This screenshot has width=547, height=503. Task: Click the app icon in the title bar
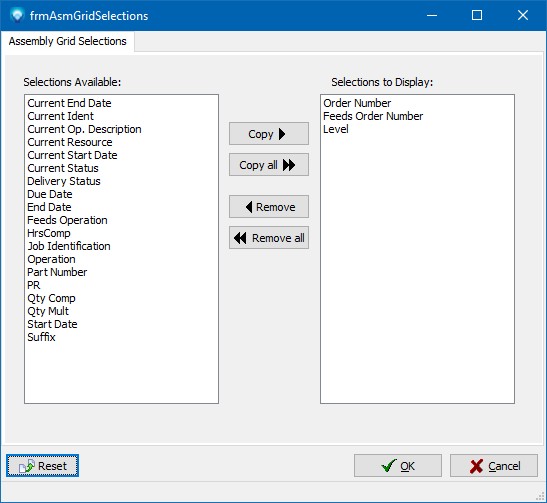(17, 15)
